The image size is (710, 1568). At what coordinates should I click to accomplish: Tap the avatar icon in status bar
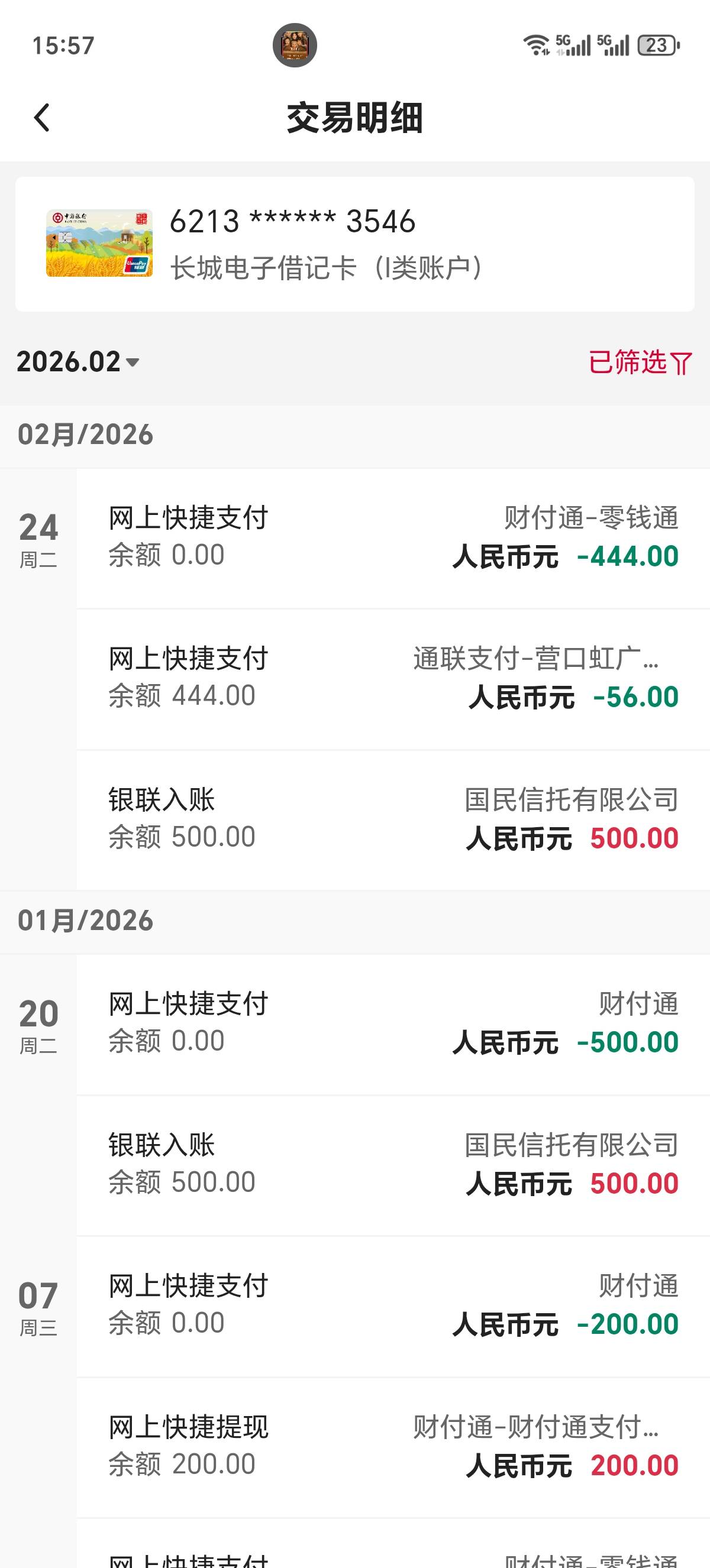(x=295, y=45)
